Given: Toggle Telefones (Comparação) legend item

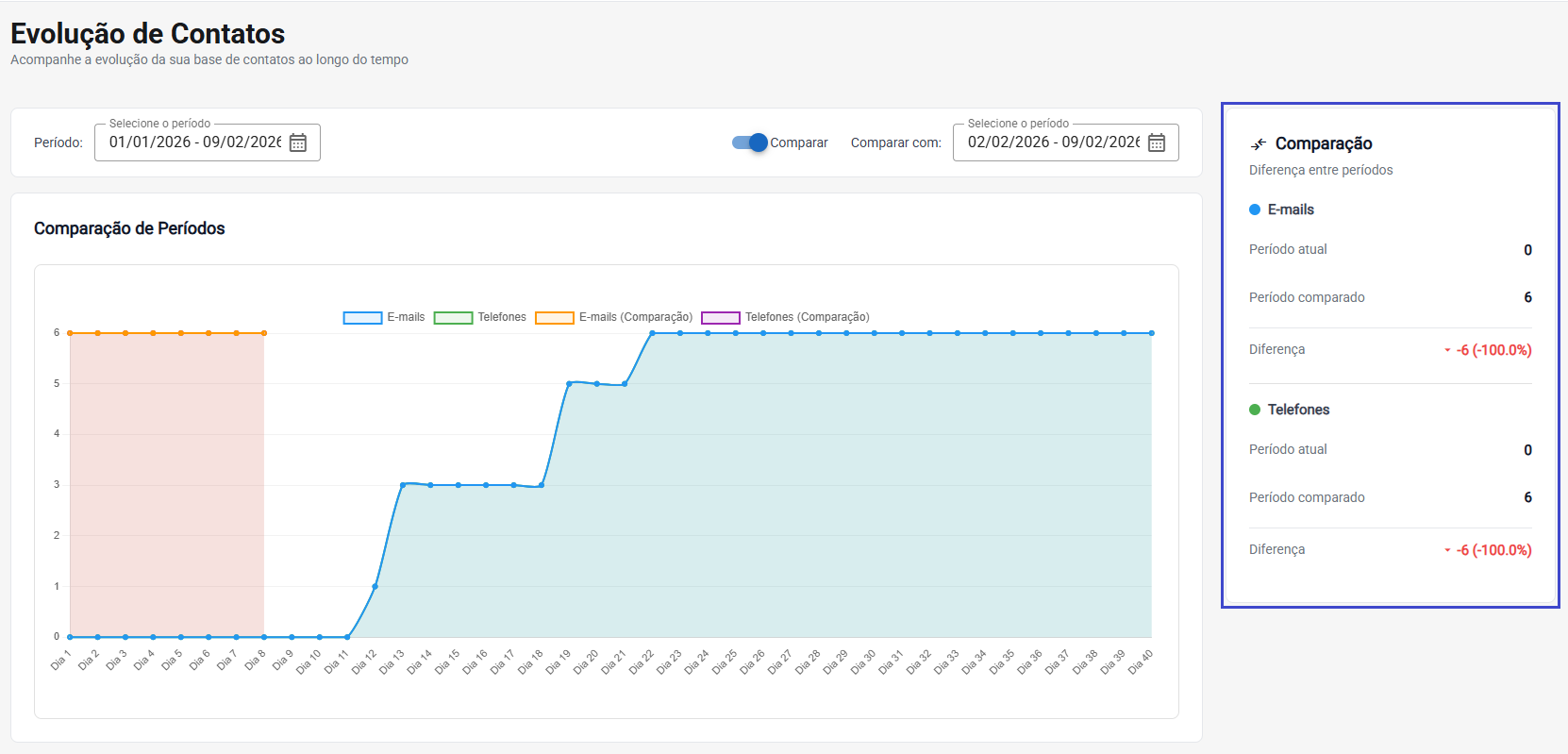Looking at the screenshot, I should (785, 318).
